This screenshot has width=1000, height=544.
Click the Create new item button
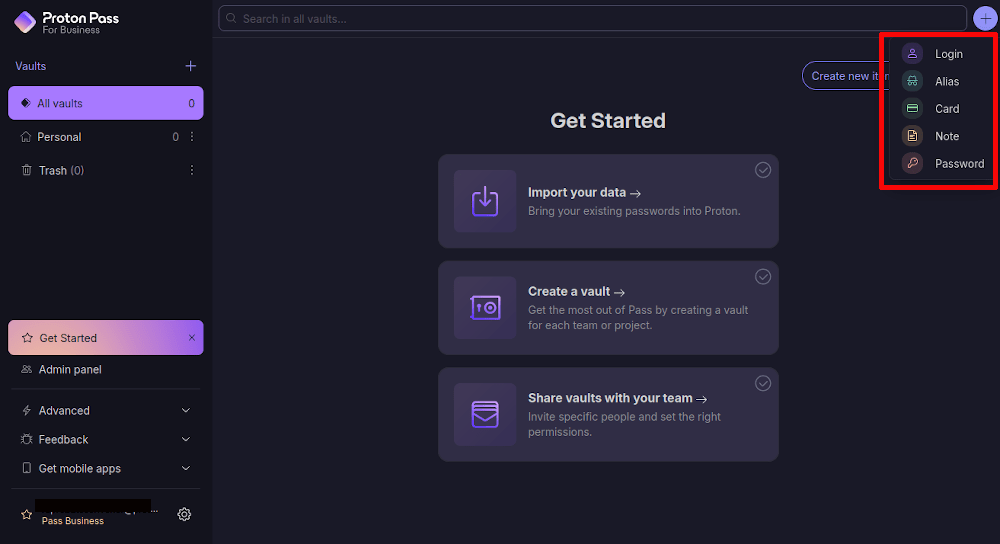click(846, 76)
